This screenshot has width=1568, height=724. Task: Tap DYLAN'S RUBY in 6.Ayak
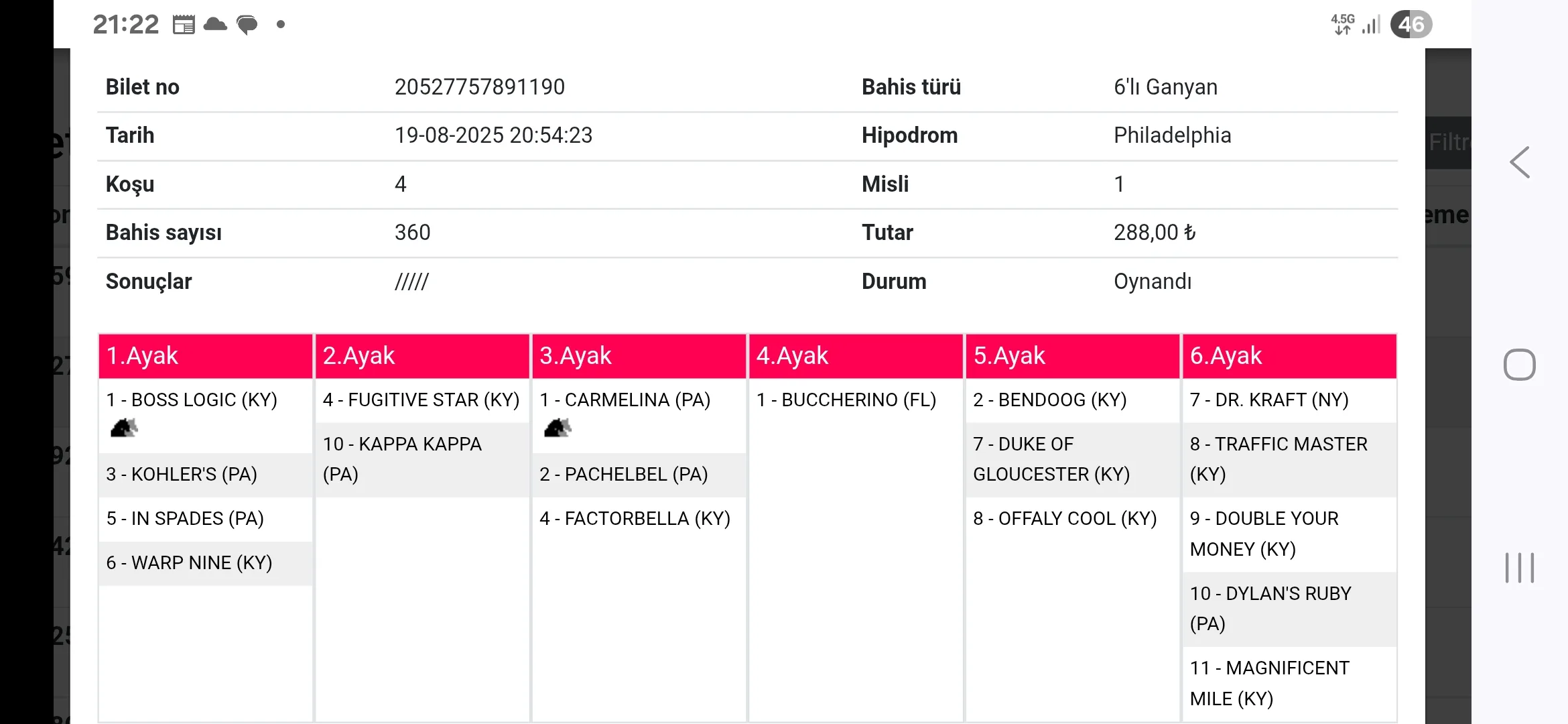[1270, 609]
